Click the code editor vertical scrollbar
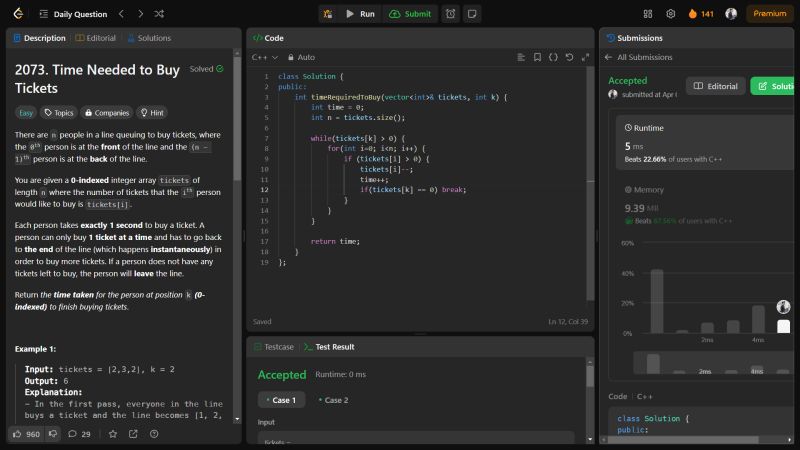The width and height of the screenshot is (800, 450). [590, 184]
